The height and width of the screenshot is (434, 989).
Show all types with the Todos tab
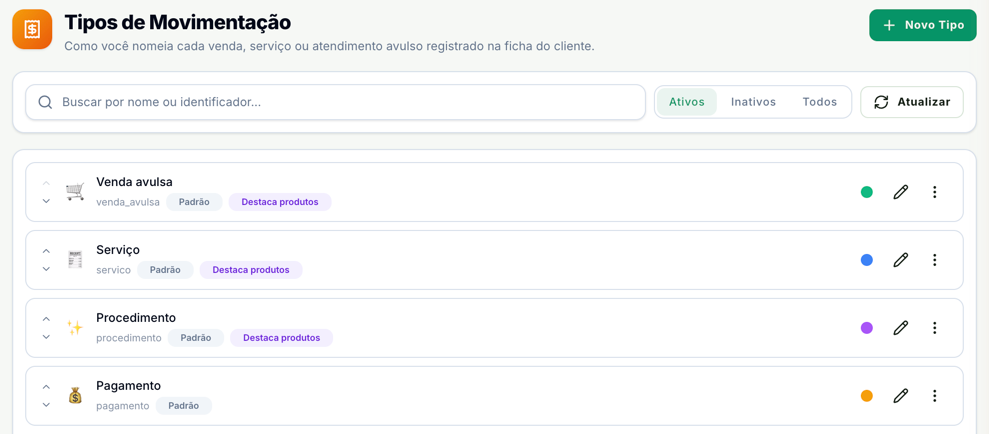(x=819, y=102)
